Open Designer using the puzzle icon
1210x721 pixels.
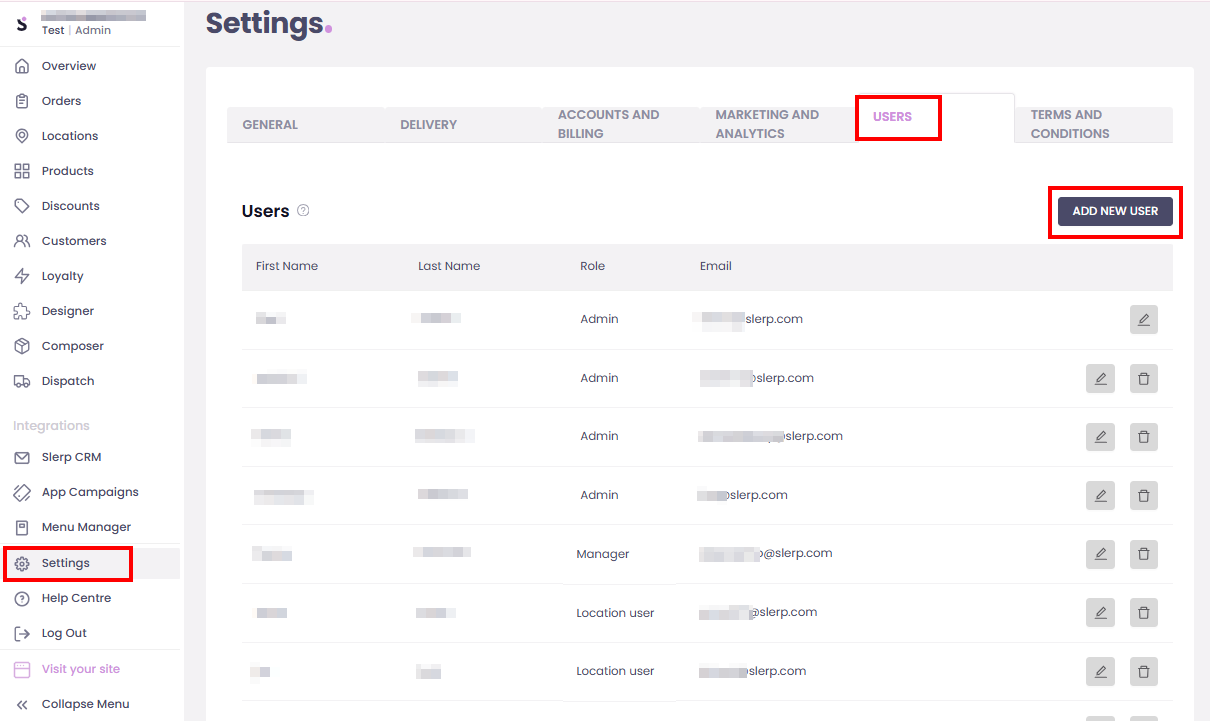pos(22,311)
